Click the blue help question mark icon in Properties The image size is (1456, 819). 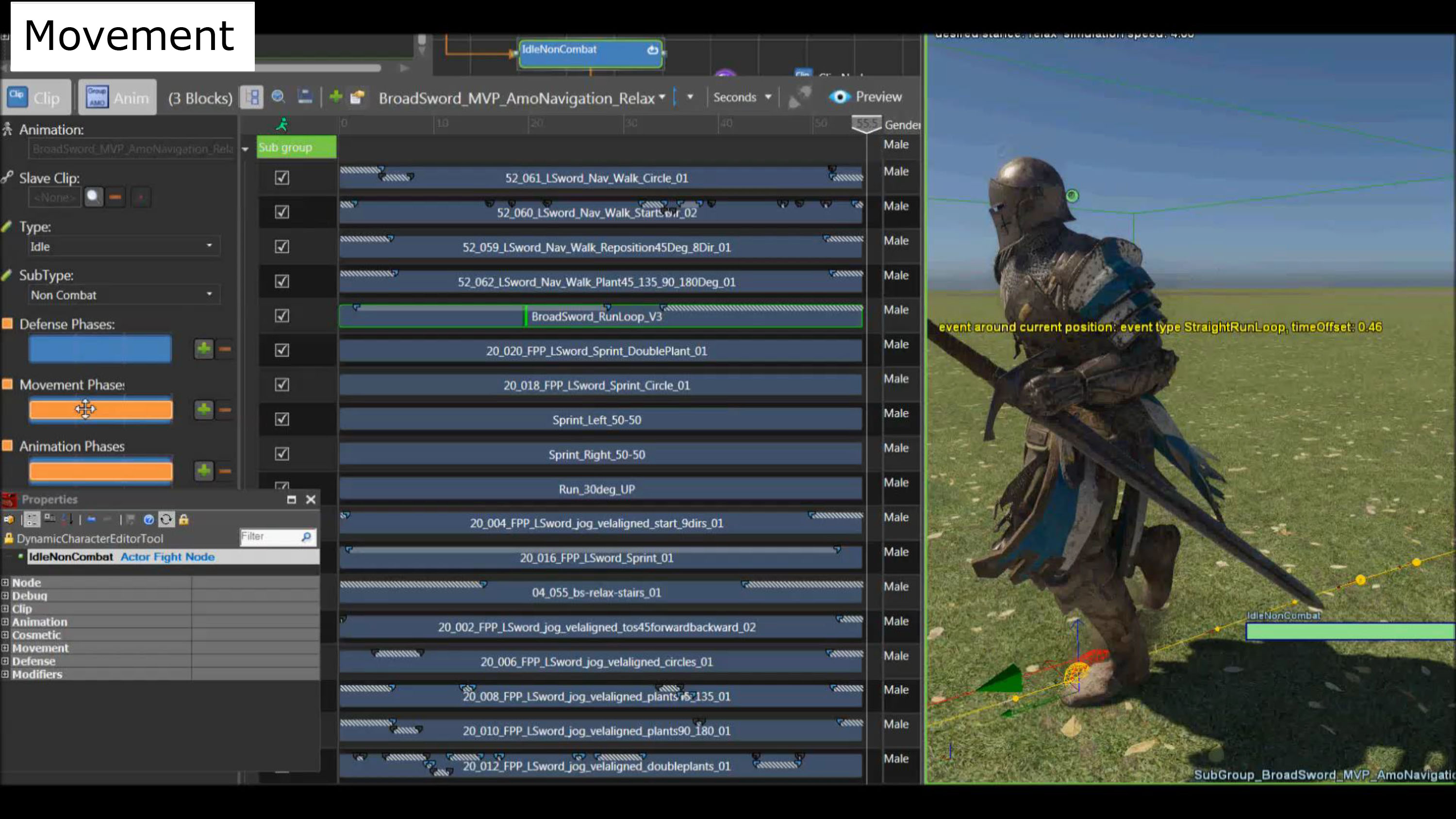click(x=149, y=520)
